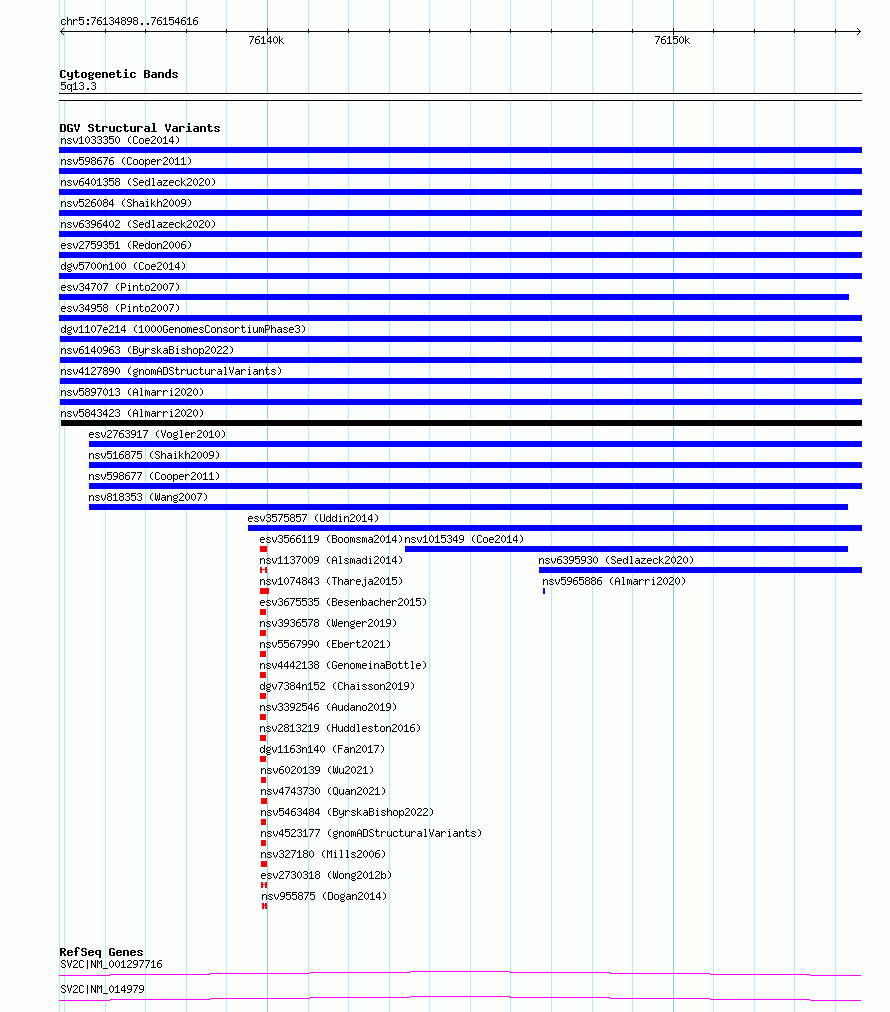Open esv34958 (Pinto2007) variant

[120, 308]
